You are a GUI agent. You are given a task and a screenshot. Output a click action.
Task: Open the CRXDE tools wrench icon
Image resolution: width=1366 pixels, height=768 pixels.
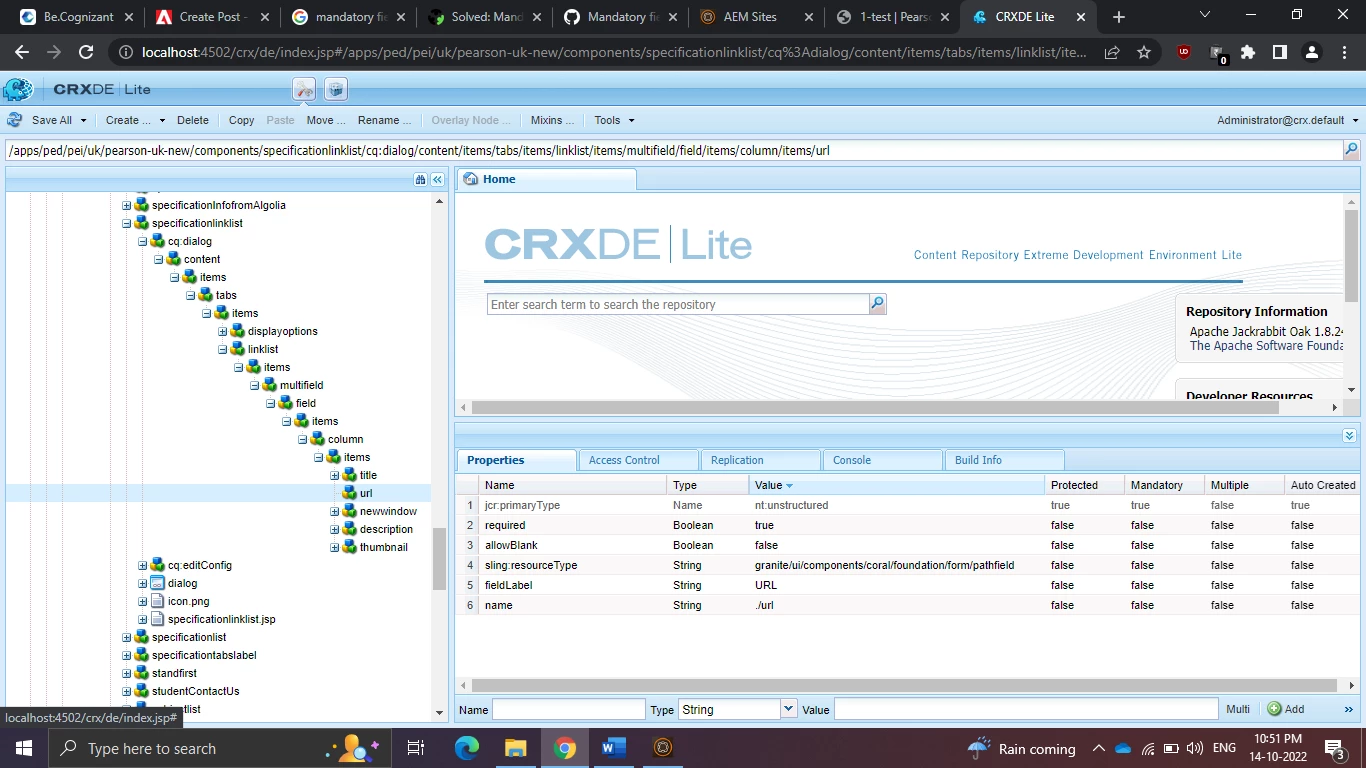click(x=304, y=89)
